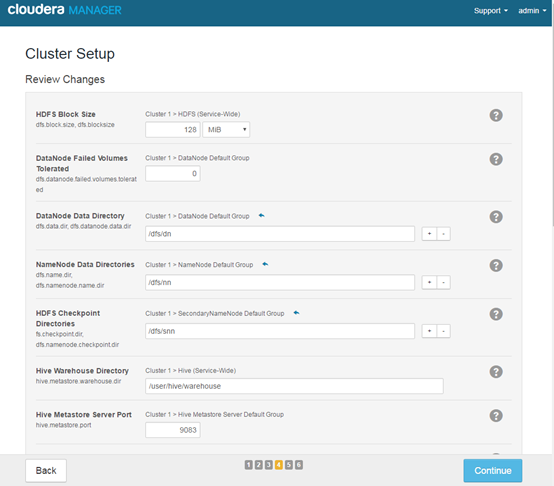This screenshot has height=486, width=554.
Task: Go to wizard step 5
Action: click(289, 465)
